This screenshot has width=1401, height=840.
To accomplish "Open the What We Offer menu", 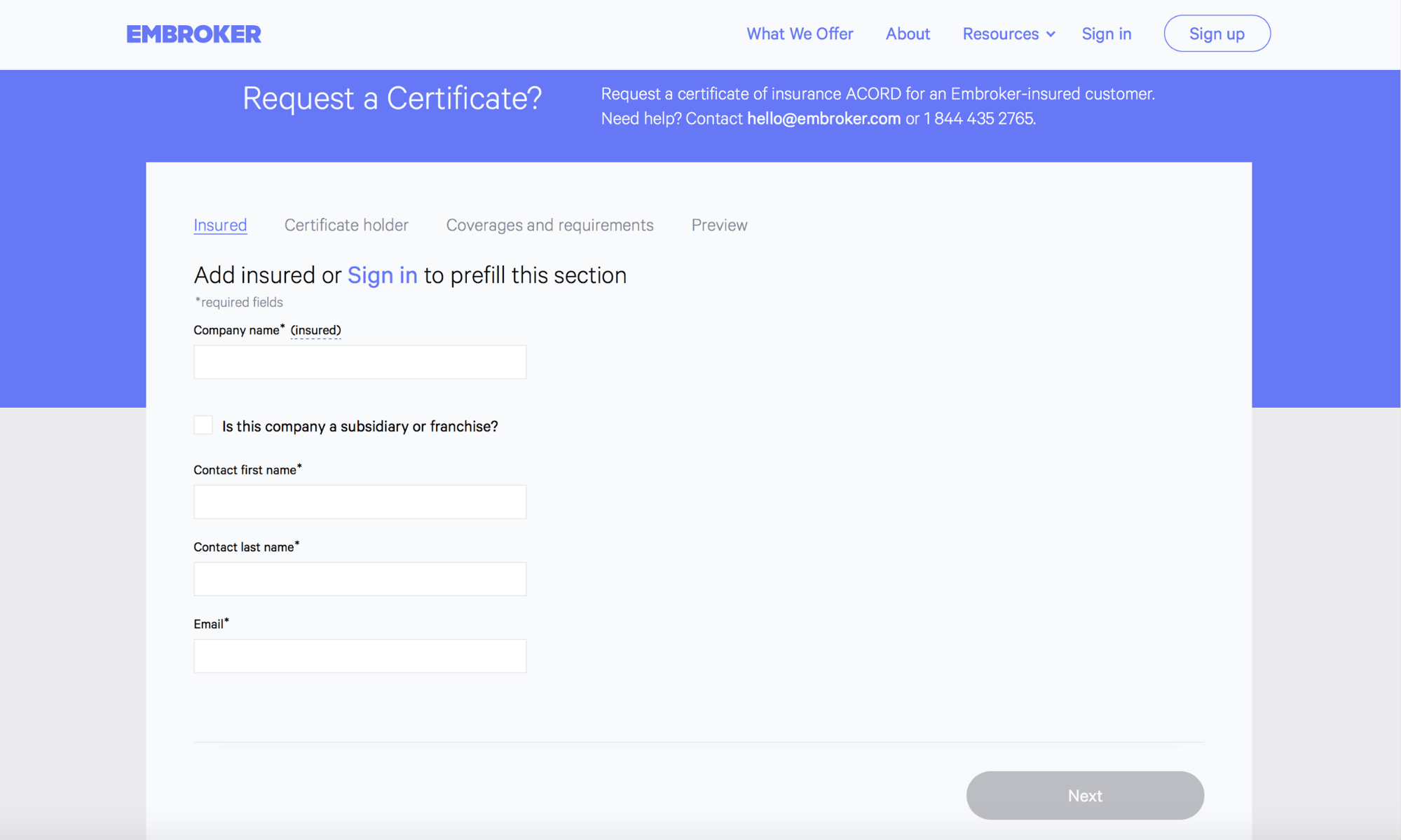I will pyautogui.click(x=800, y=34).
